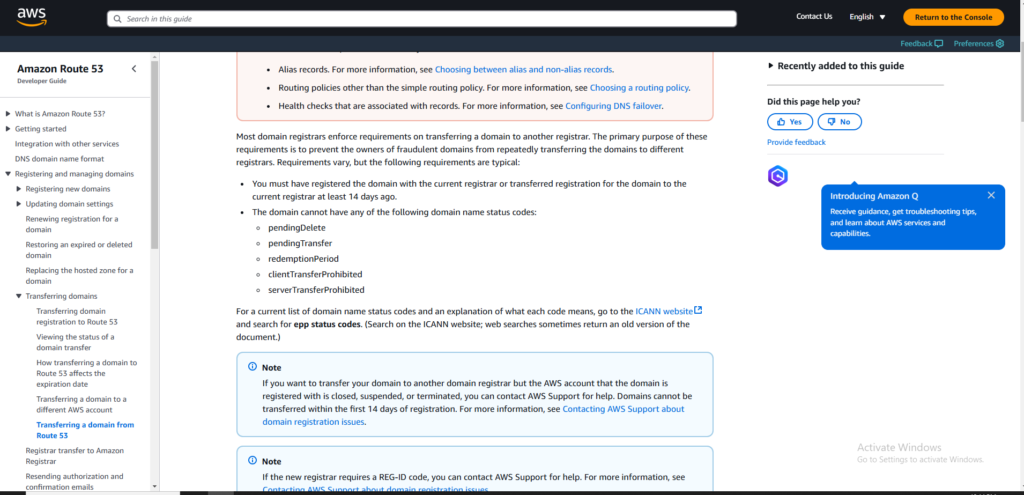The height and width of the screenshot is (495, 1024).
Task: Click the Did this page help you? text
Action: point(814,102)
